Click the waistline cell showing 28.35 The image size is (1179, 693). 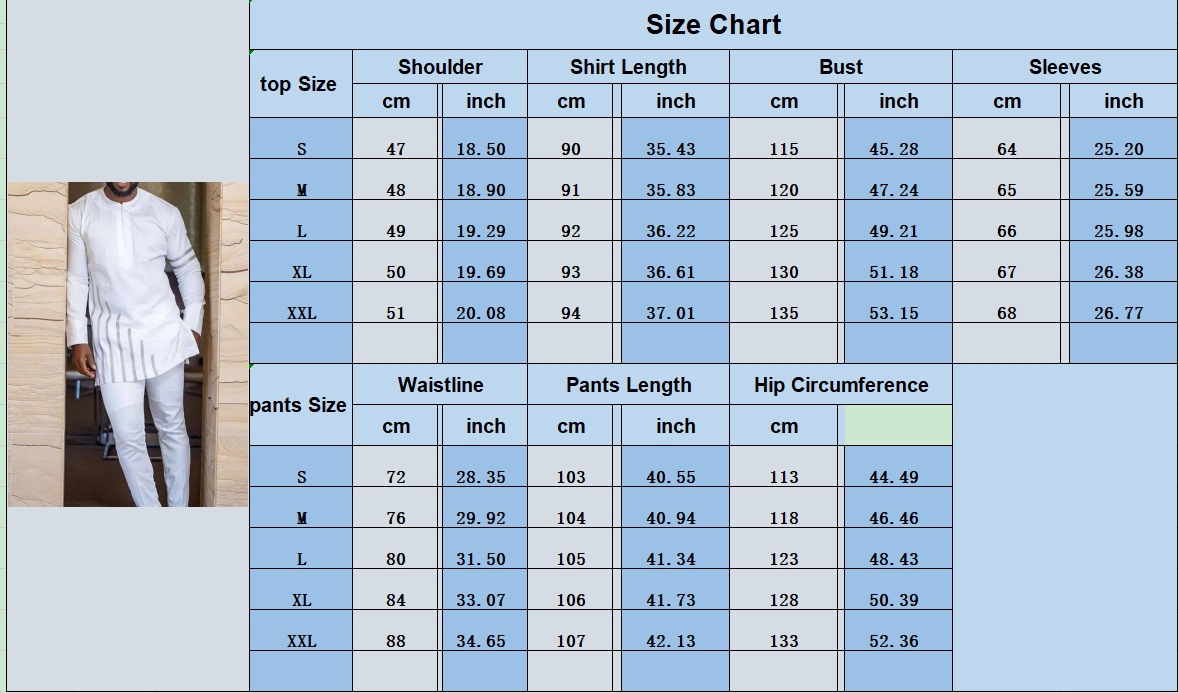pos(484,467)
